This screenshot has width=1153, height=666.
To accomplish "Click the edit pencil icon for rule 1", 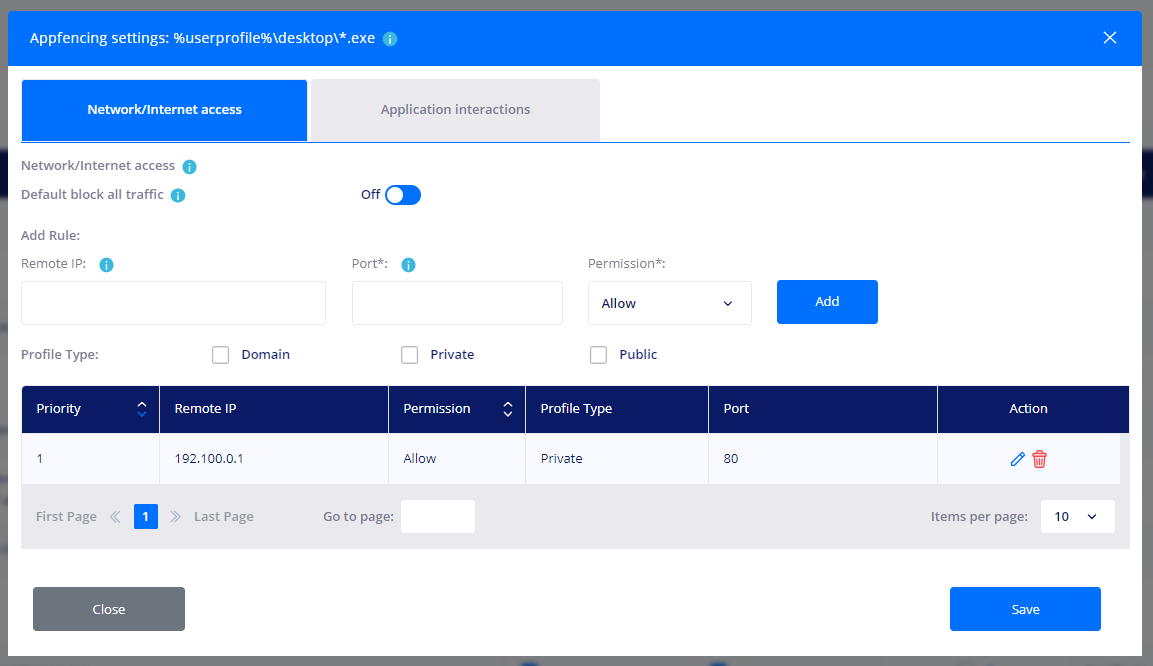I will pyautogui.click(x=1018, y=459).
